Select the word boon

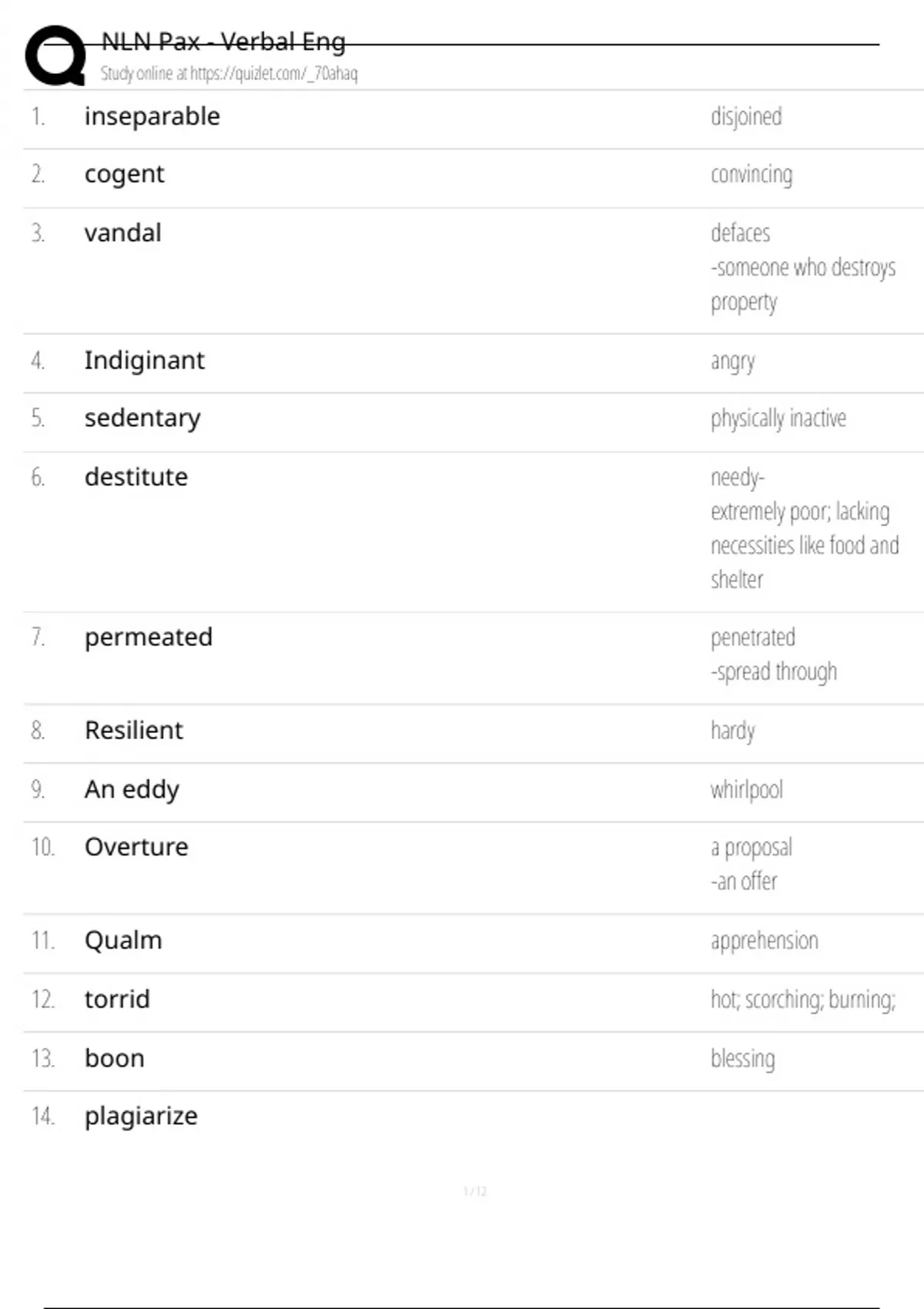click(115, 1058)
